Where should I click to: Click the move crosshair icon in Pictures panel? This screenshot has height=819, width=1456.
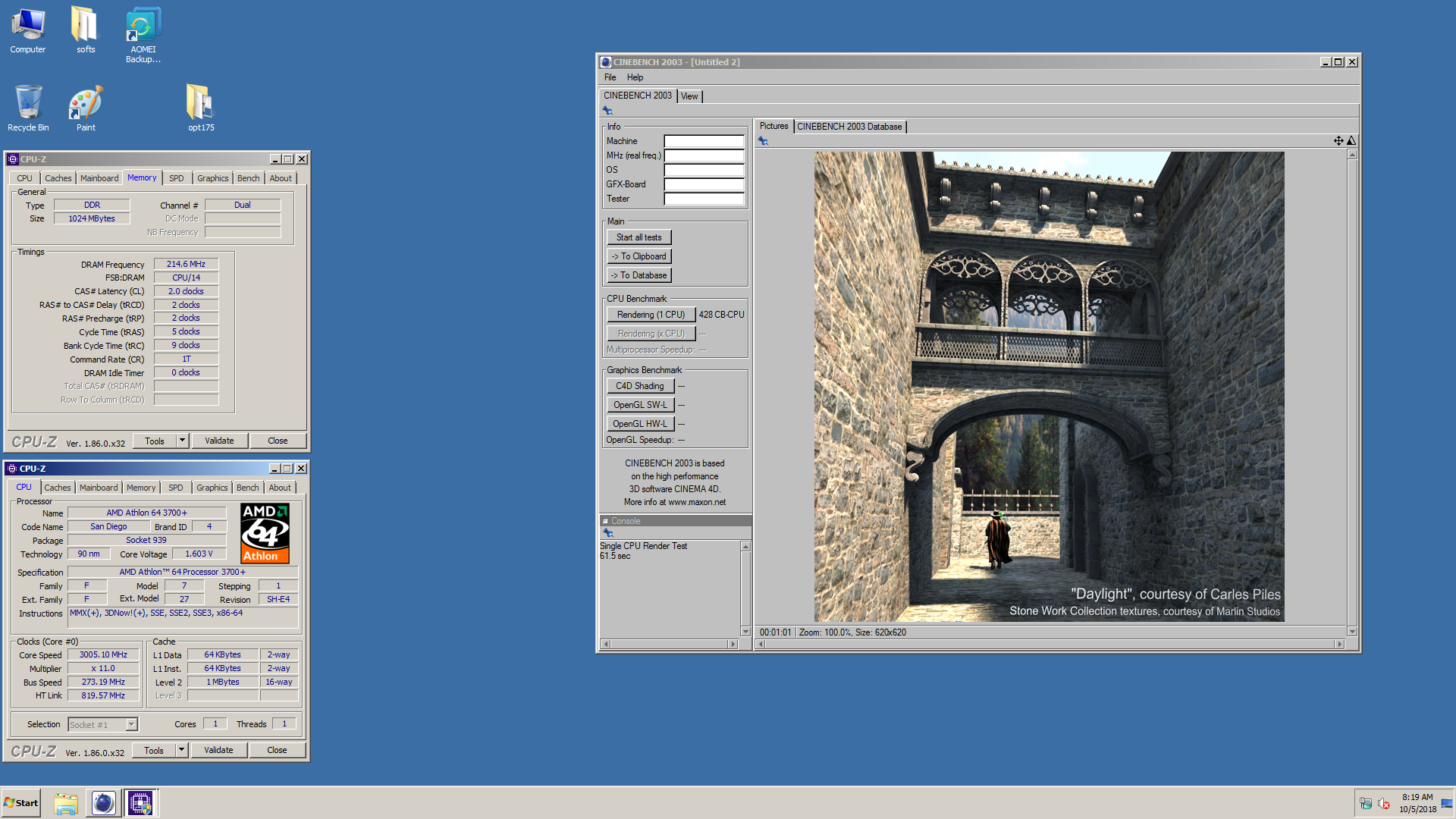click(x=1338, y=141)
